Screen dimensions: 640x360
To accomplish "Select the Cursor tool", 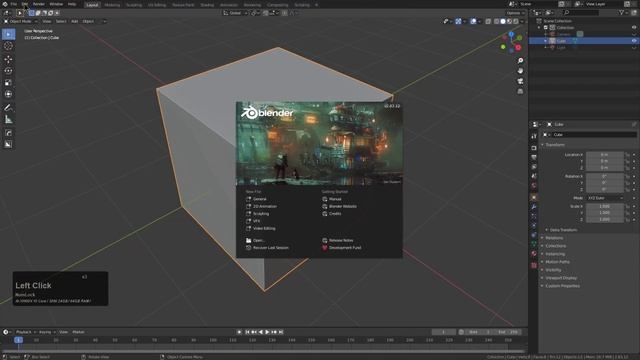I will pos(8,46).
